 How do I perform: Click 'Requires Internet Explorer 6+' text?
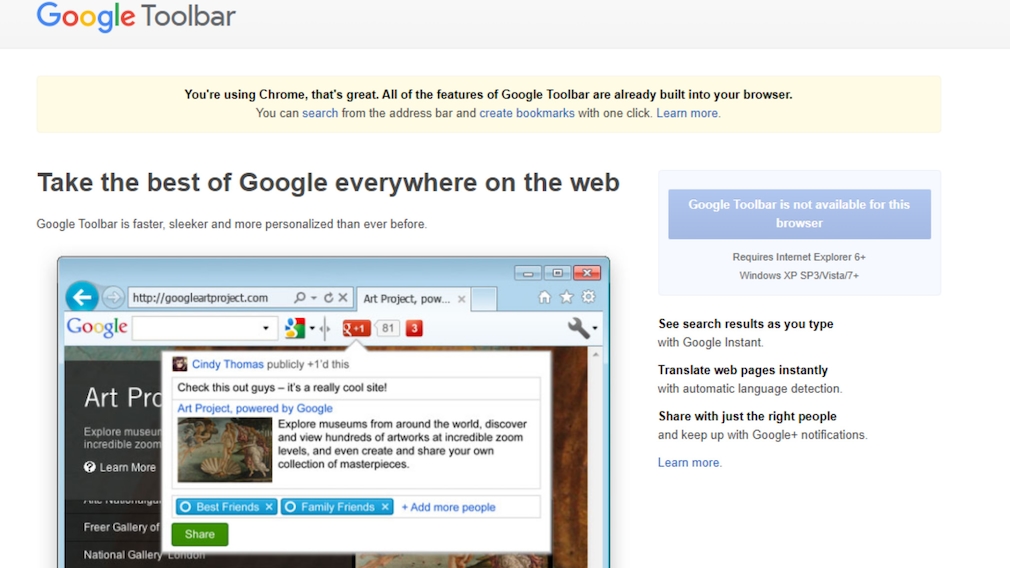click(799, 257)
